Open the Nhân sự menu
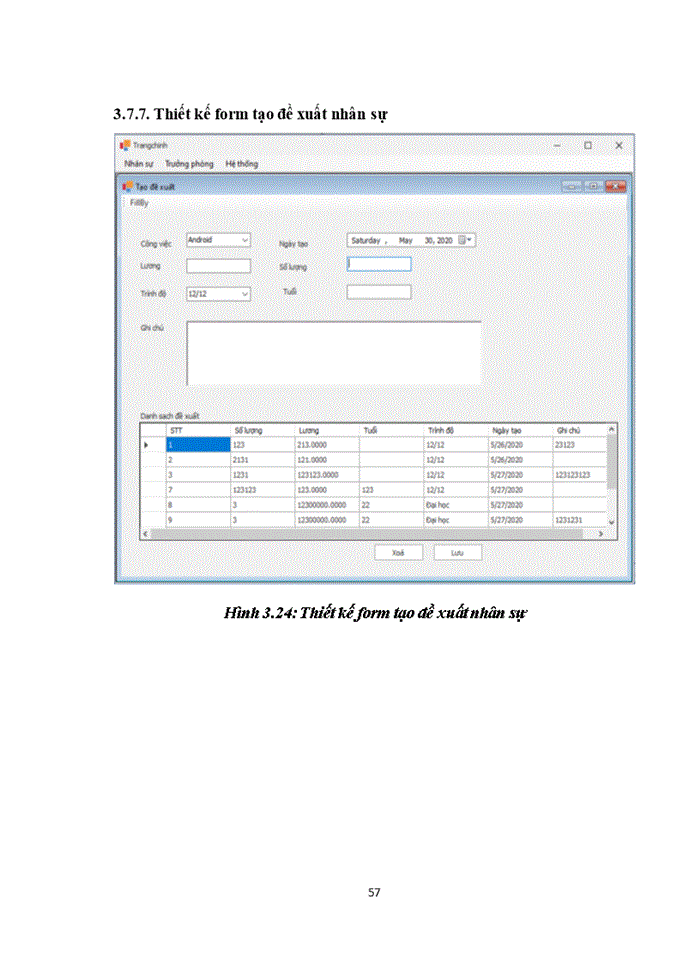Viewport: 700px width, 960px height. 138,164
